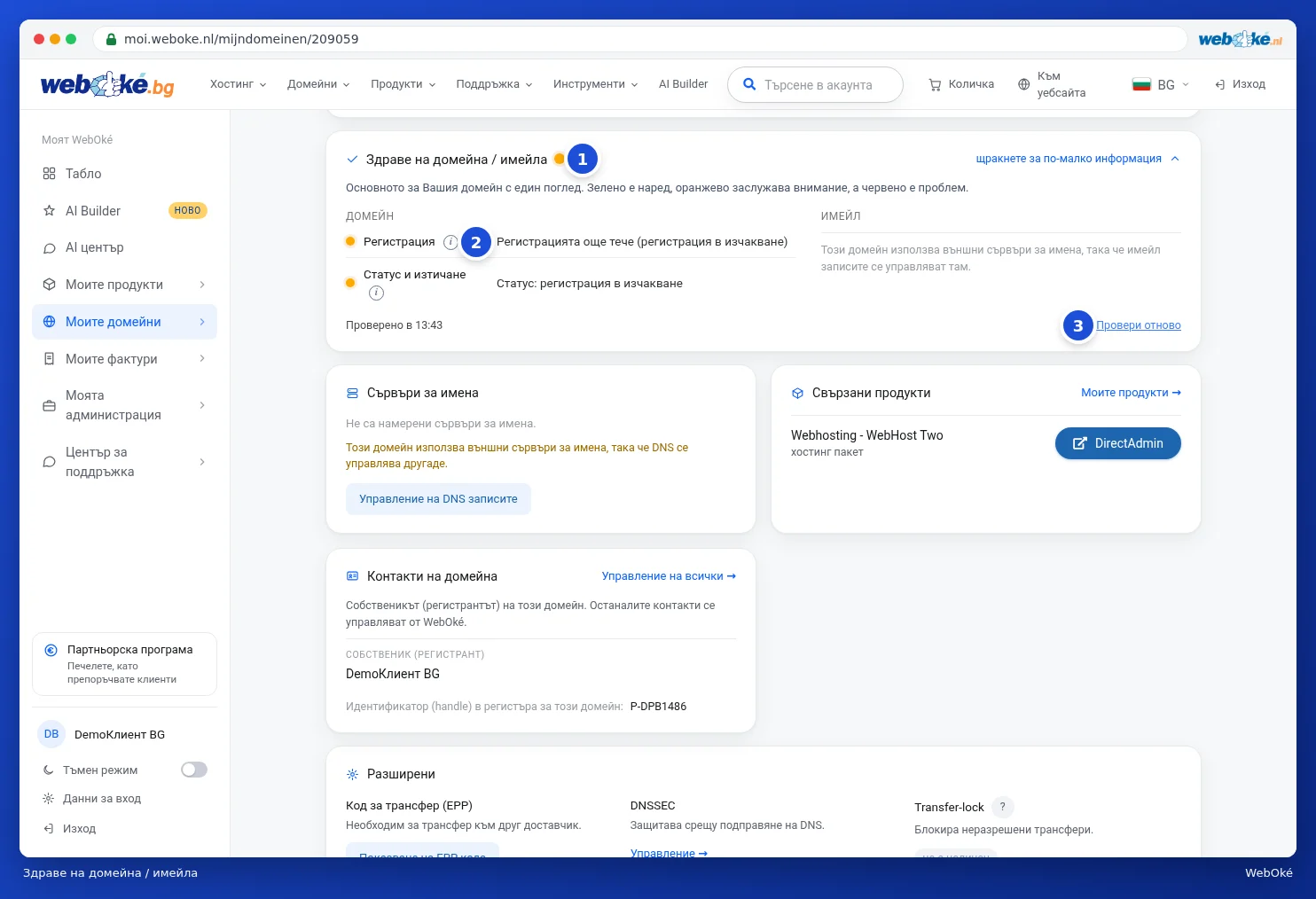This screenshot has width=1316, height=899.
Task: Open the Моите продукти link in Свързани продукти
Action: tap(1131, 393)
